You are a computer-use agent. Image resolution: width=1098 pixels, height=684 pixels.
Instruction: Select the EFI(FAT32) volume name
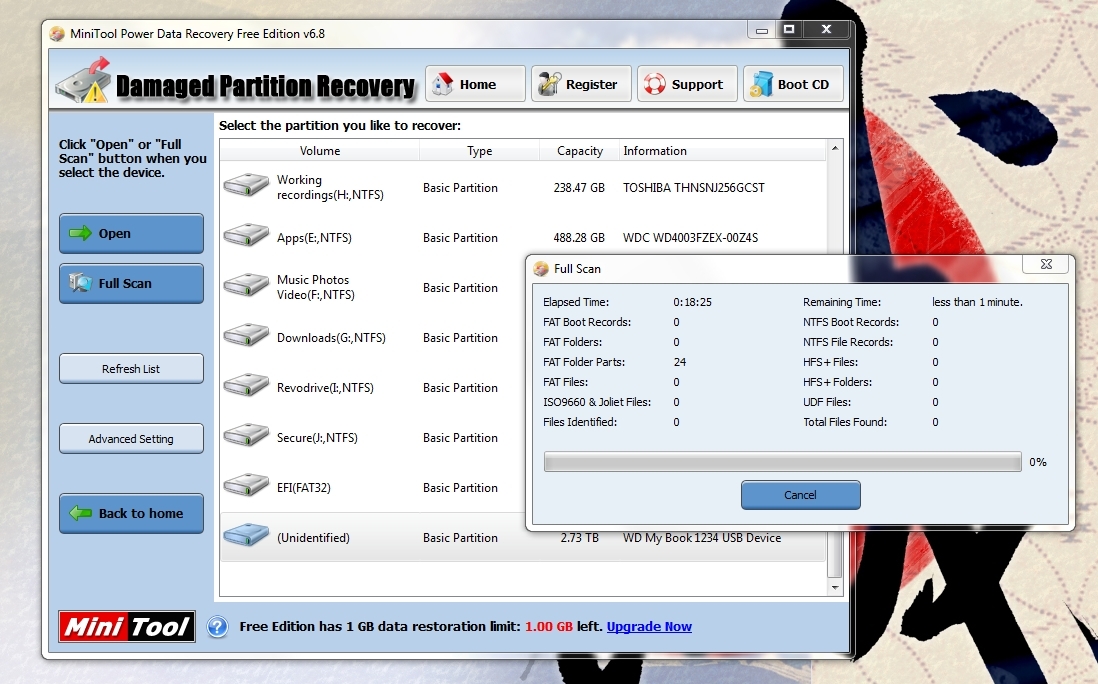[304, 488]
